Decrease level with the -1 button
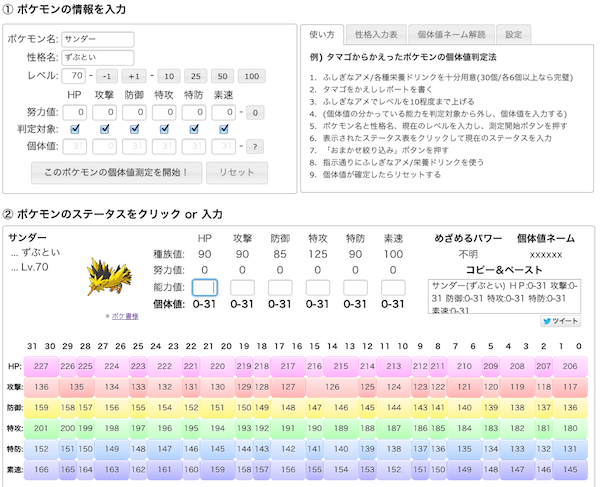Image resolution: width=600 pixels, height=487 pixels. pos(107,76)
